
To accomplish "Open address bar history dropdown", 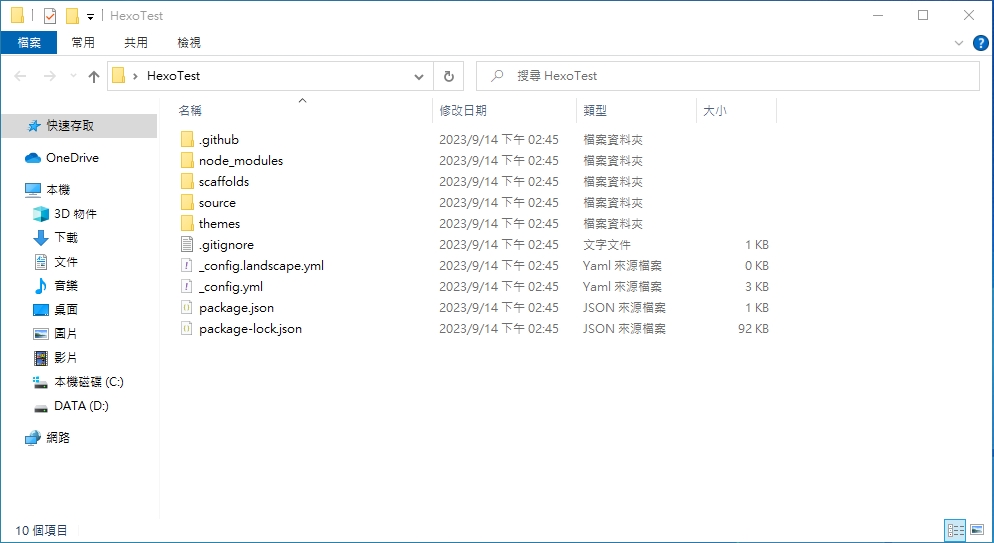I will (418, 76).
